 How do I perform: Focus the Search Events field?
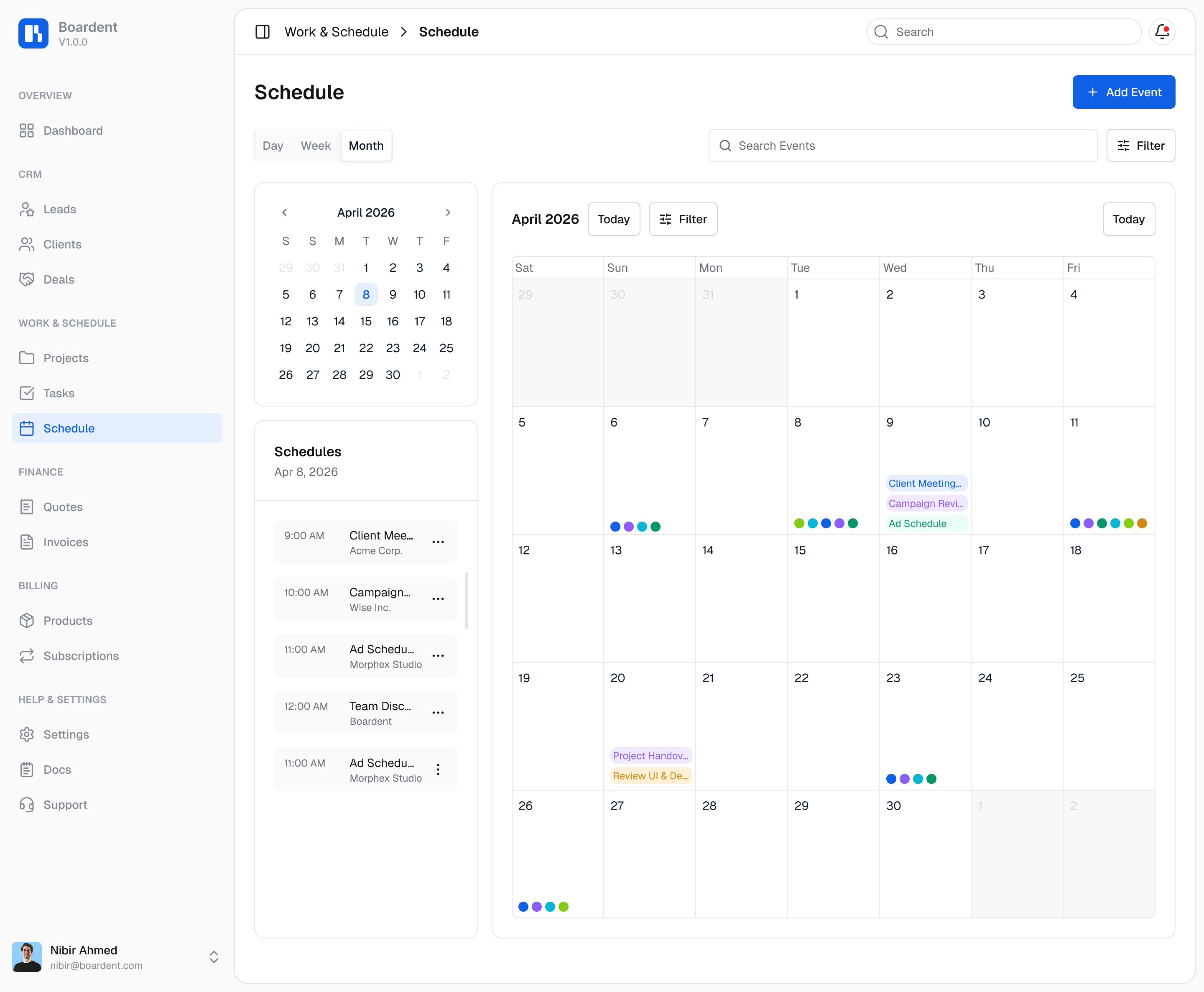903,146
